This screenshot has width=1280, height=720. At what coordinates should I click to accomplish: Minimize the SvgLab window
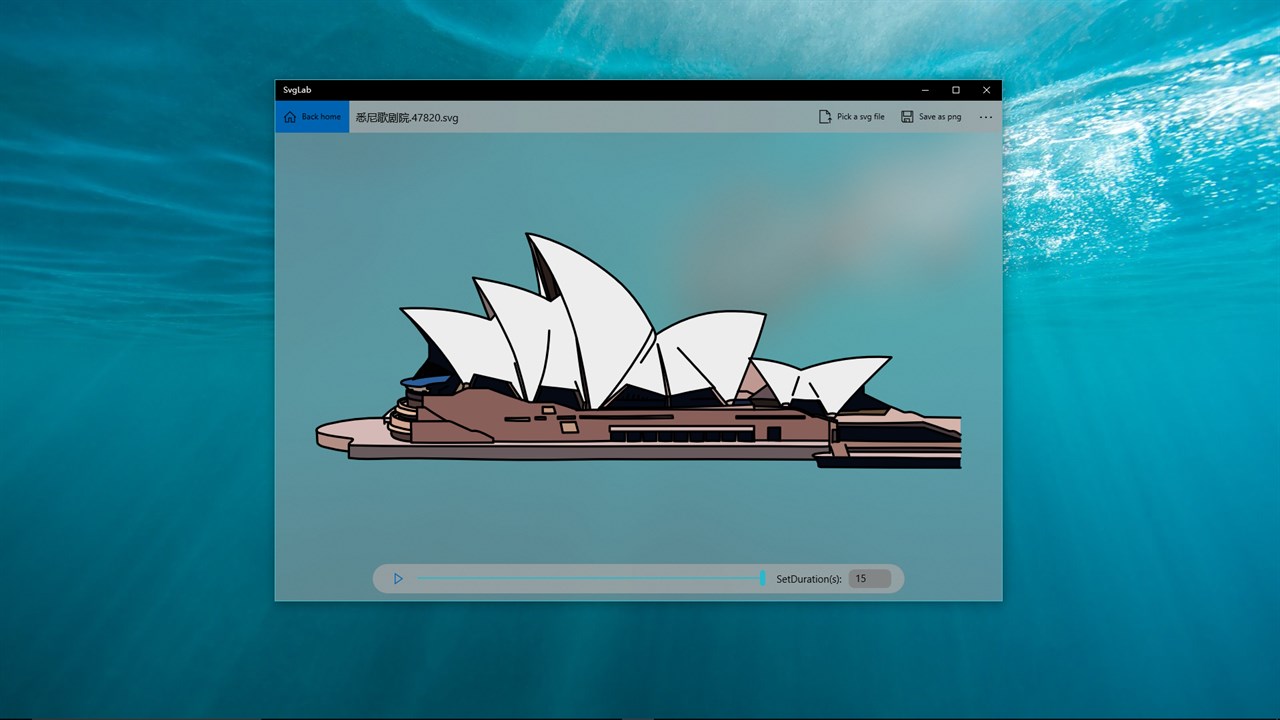(x=925, y=90)
